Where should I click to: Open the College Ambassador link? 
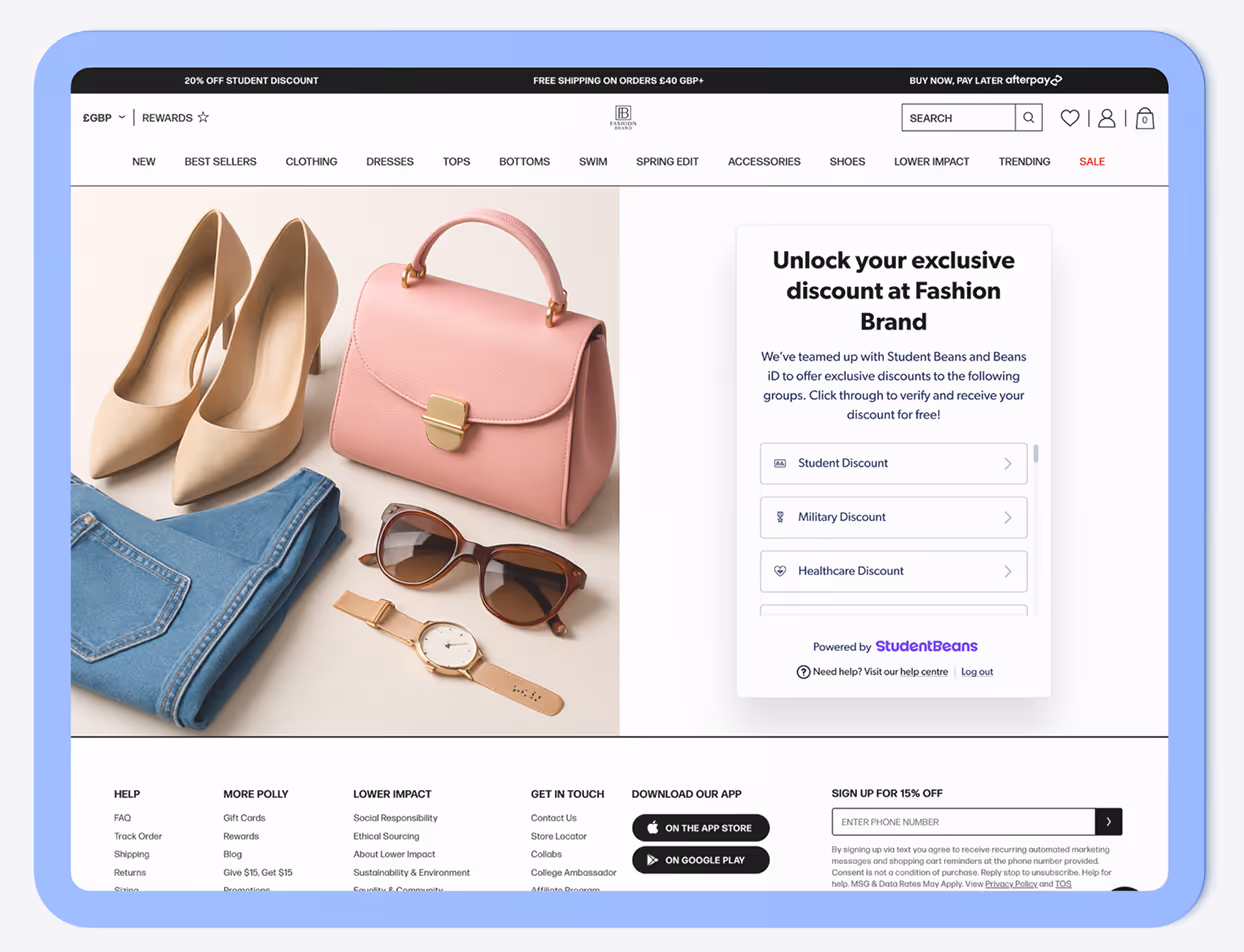click(x=574, y=873)
